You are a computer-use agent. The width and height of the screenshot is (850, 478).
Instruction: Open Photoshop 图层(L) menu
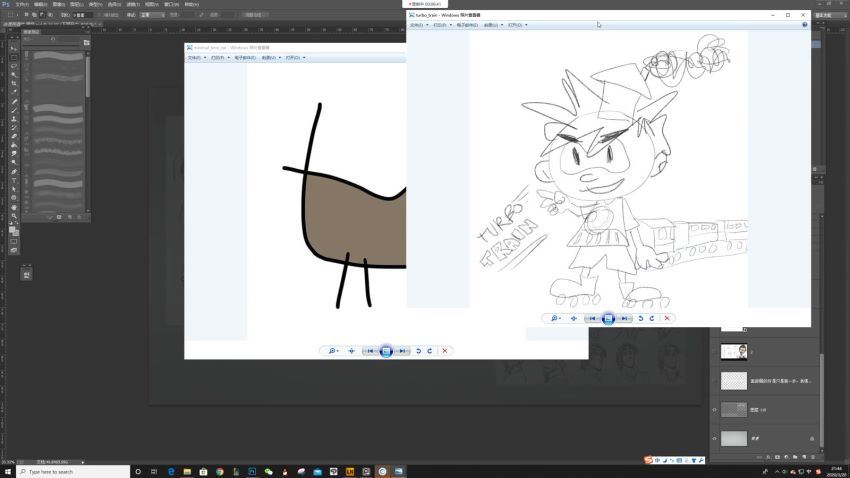pos(76,4)
